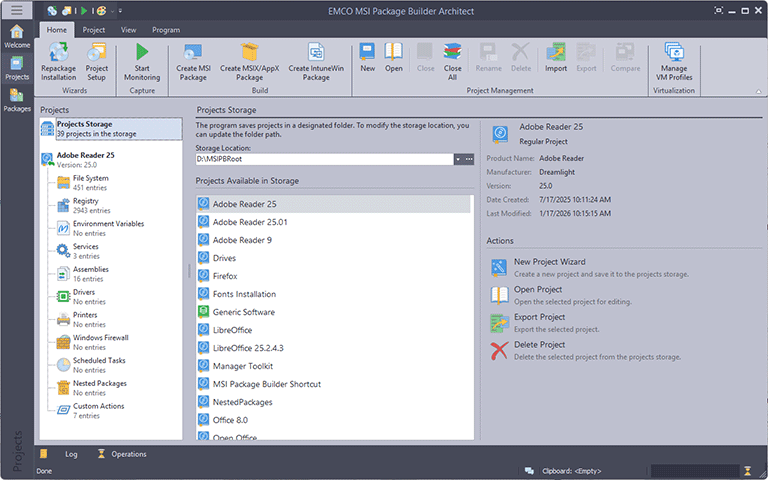Go to the Welcome sidebar page
Viewport: 768px width, 480px height.
[17, 36]
